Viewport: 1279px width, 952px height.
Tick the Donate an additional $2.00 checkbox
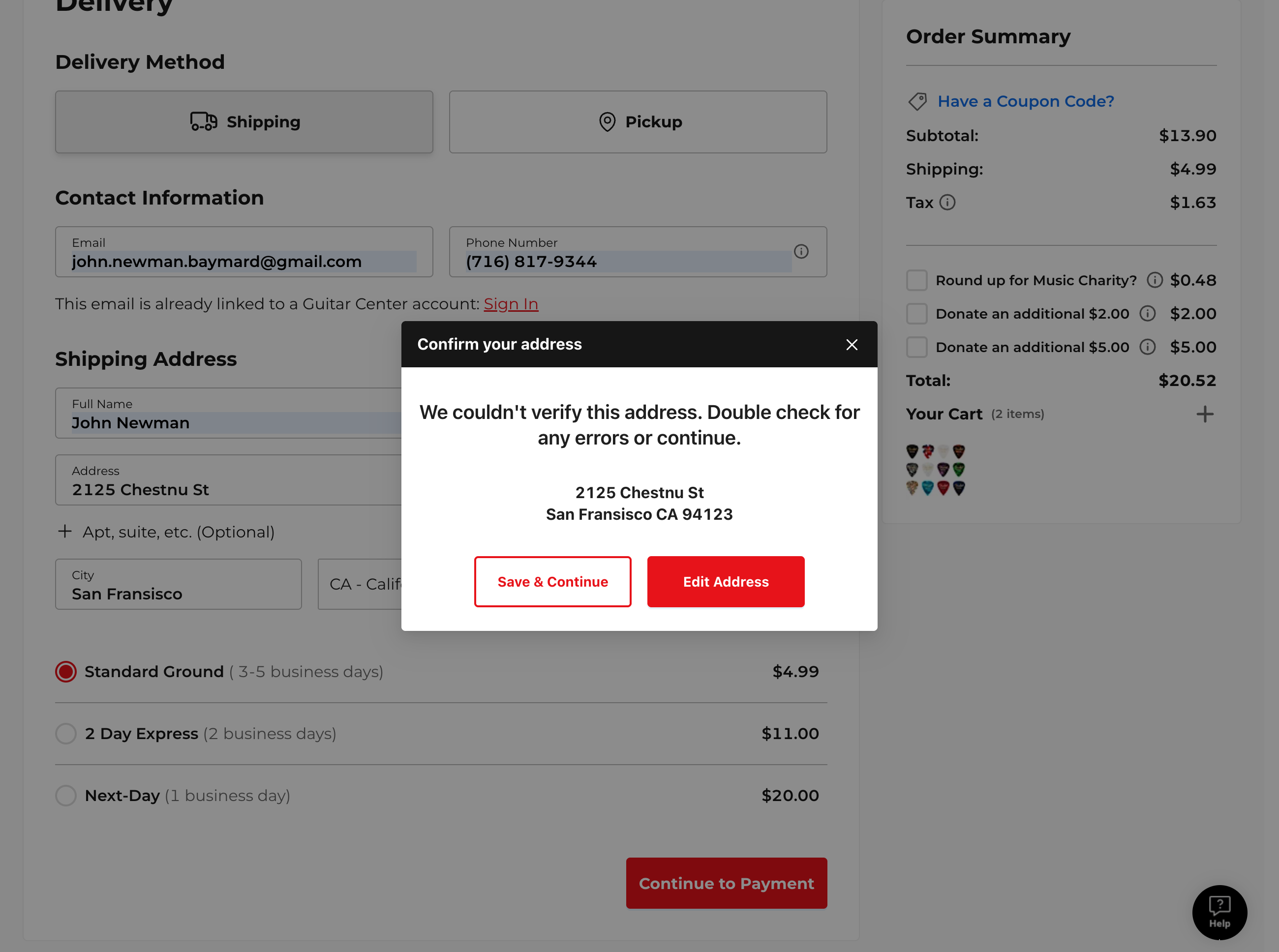(916, 314)
